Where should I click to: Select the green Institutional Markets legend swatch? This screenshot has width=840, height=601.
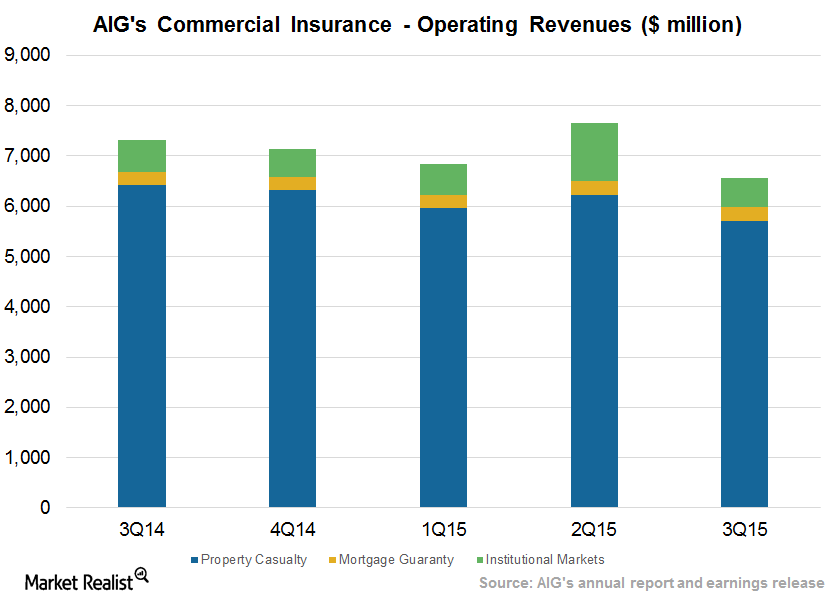480,560
